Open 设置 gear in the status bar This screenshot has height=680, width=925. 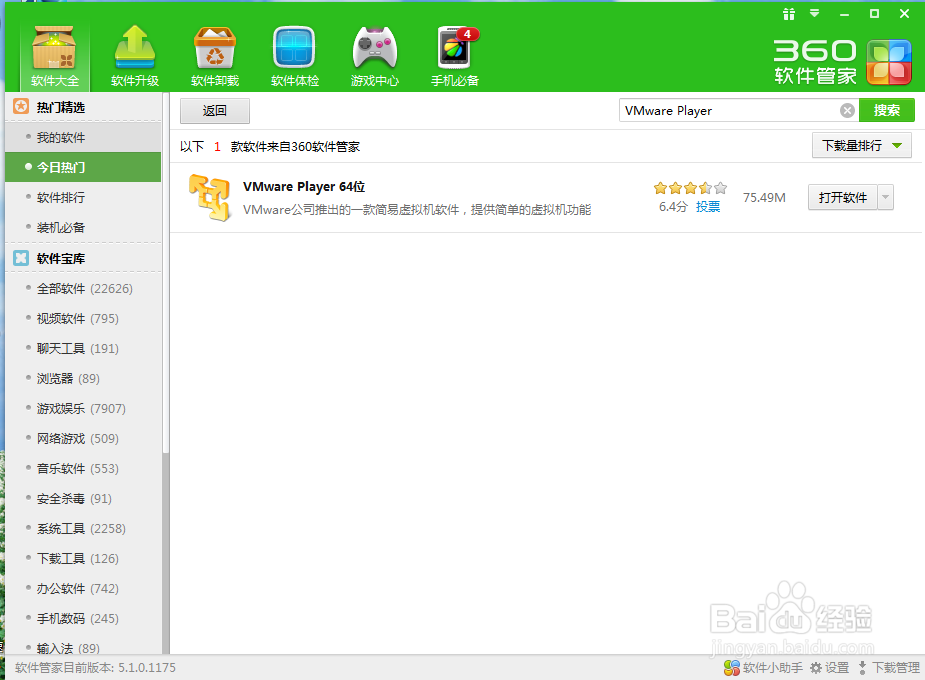point(829,668)
